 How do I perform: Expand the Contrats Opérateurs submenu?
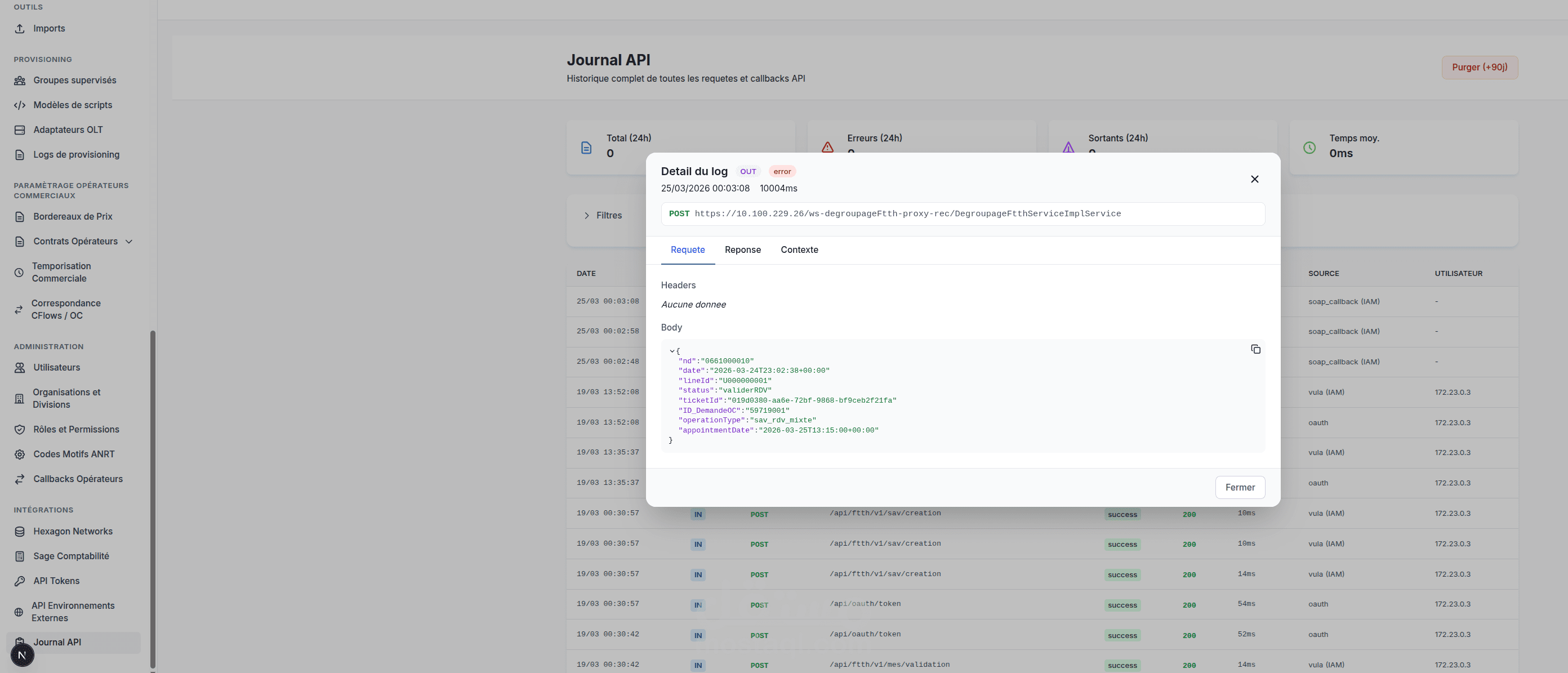click(129, 242)
